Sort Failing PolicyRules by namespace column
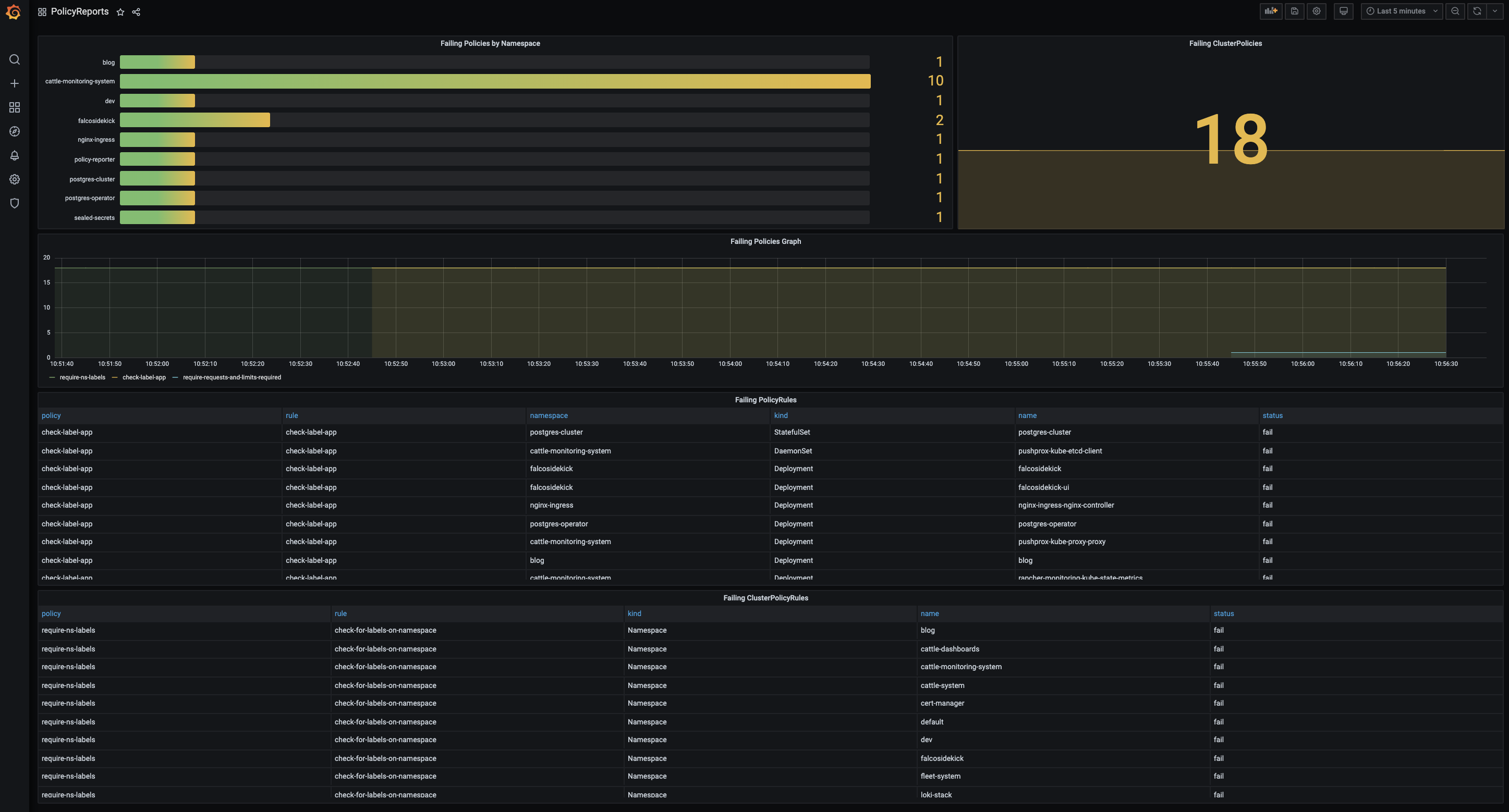 pos(549,416)
